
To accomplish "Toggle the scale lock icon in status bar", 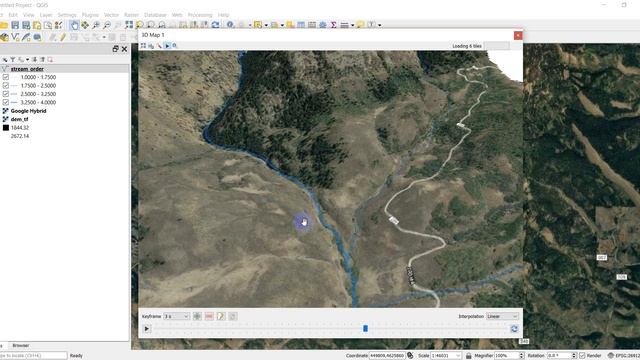I will [469, 356].
